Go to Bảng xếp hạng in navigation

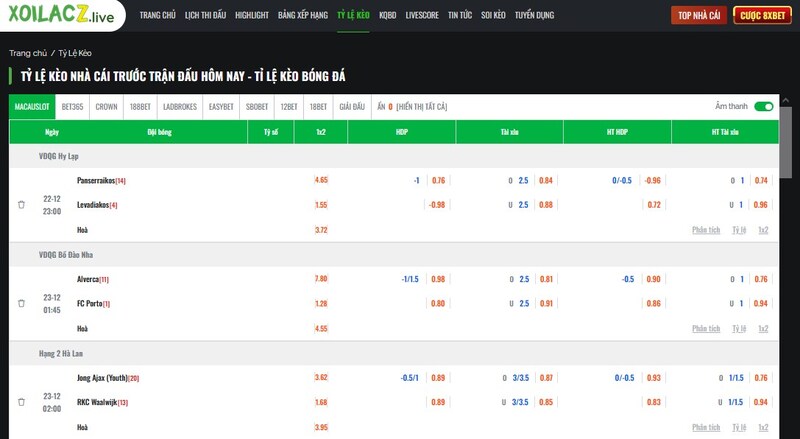302,16
